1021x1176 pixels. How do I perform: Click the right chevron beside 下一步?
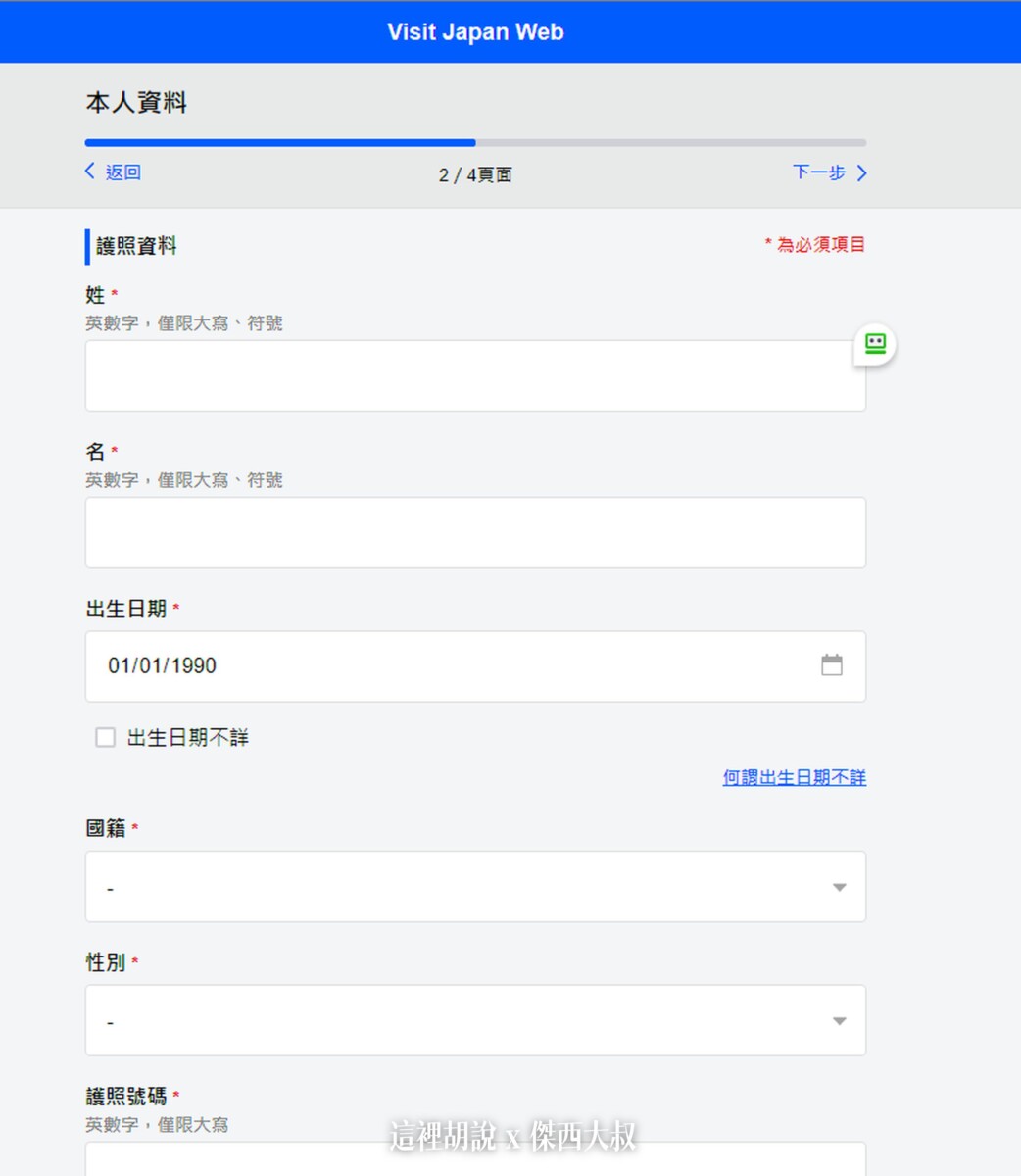point(861,173)
